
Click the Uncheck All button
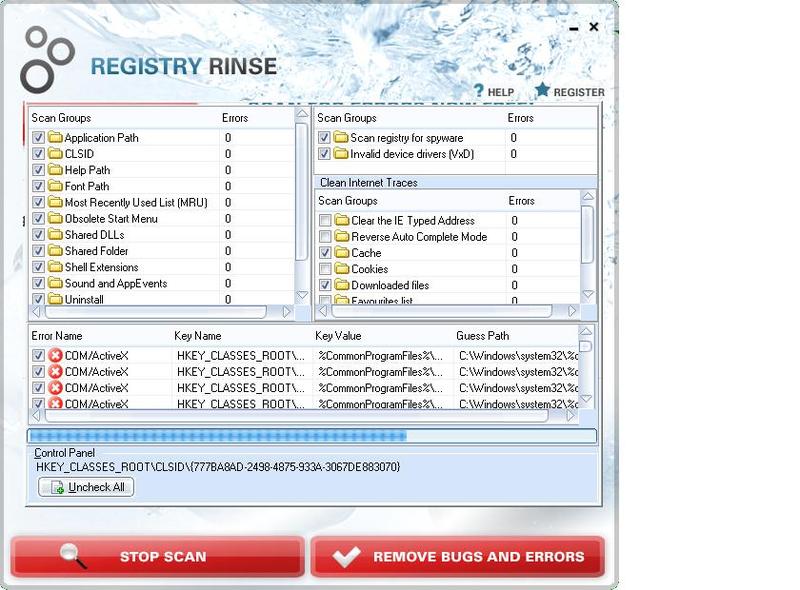click(86, 487)
